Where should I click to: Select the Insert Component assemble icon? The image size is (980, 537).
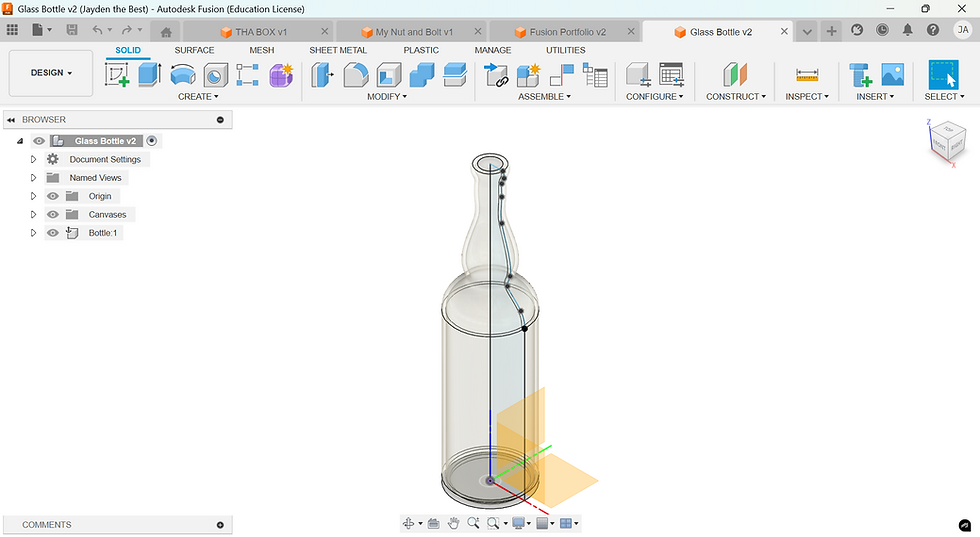tap(496, 75)
